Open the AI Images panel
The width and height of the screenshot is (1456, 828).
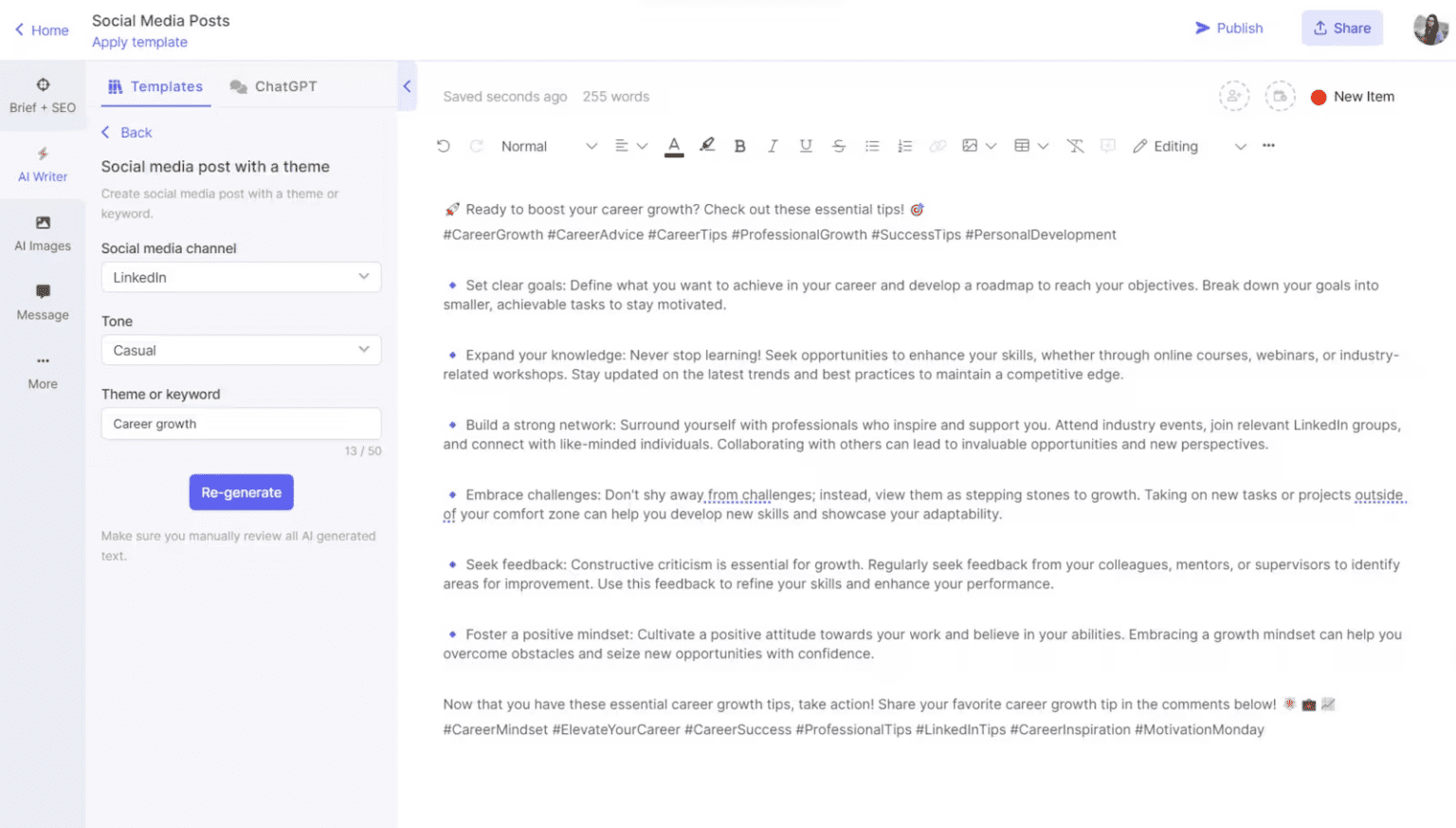pos(42,232)
